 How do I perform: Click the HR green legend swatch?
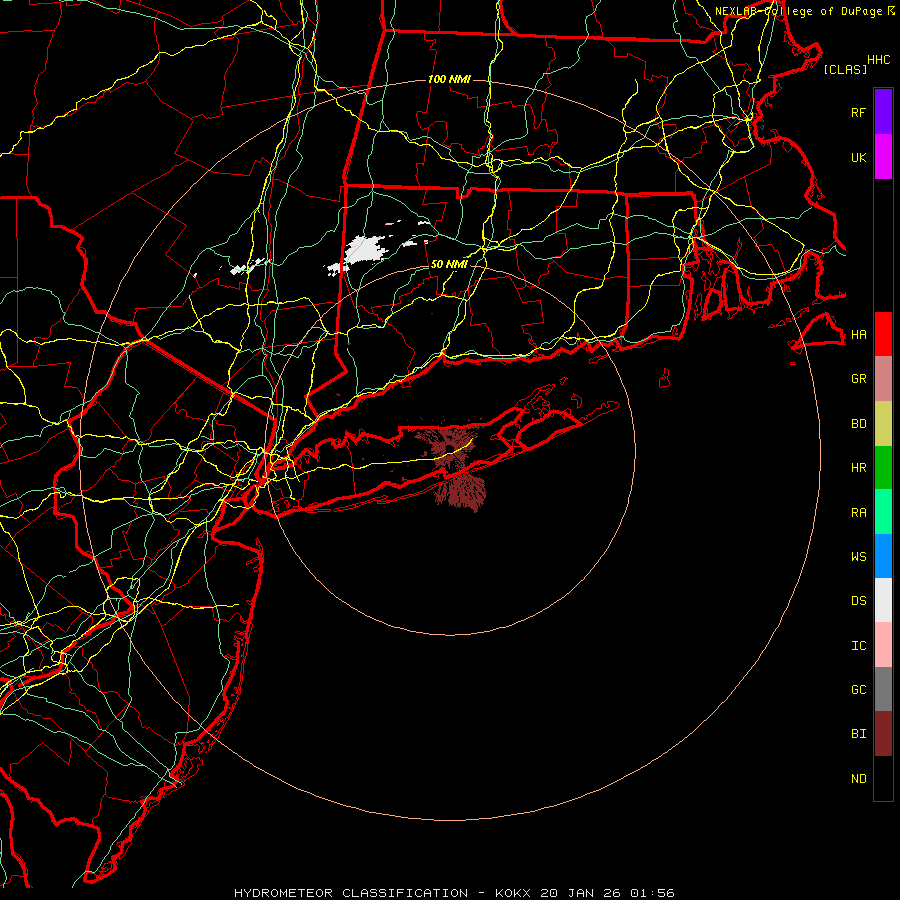click(x=883, y=468)
